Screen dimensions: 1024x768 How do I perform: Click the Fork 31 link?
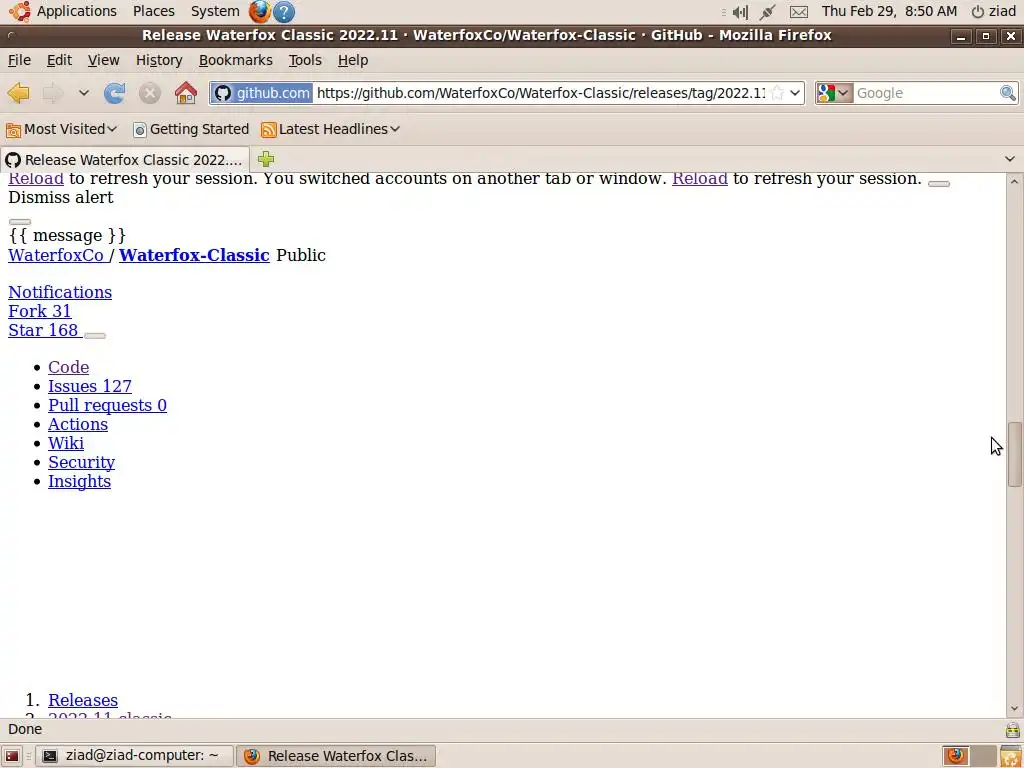click(39, 311)
